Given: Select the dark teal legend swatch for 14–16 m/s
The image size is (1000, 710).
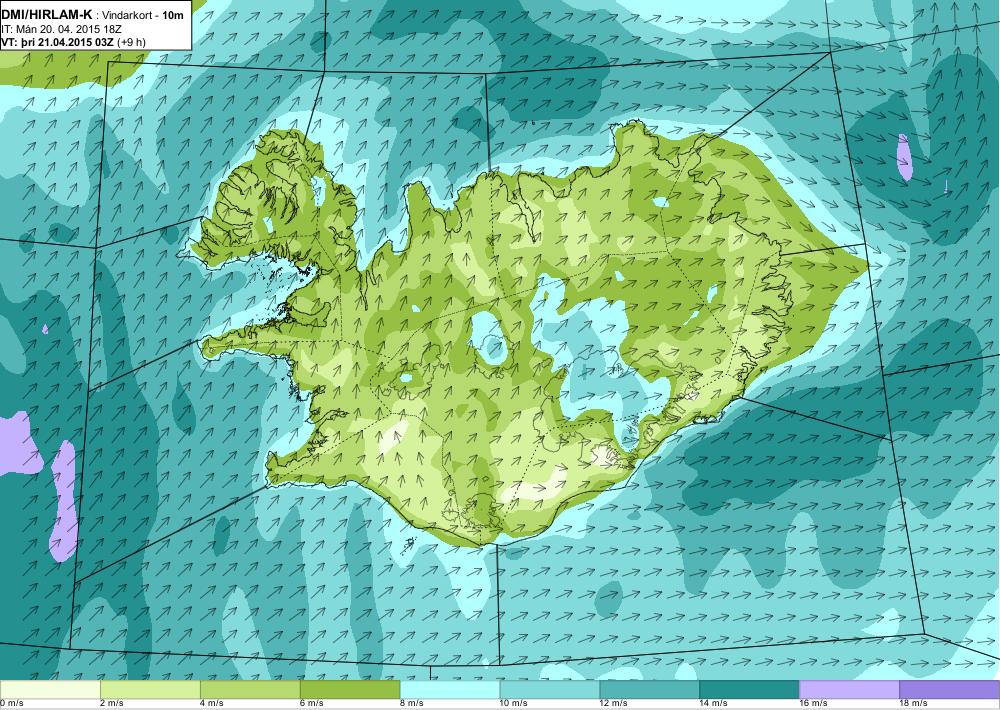Looking at the screenshot, I should point(749,690).
